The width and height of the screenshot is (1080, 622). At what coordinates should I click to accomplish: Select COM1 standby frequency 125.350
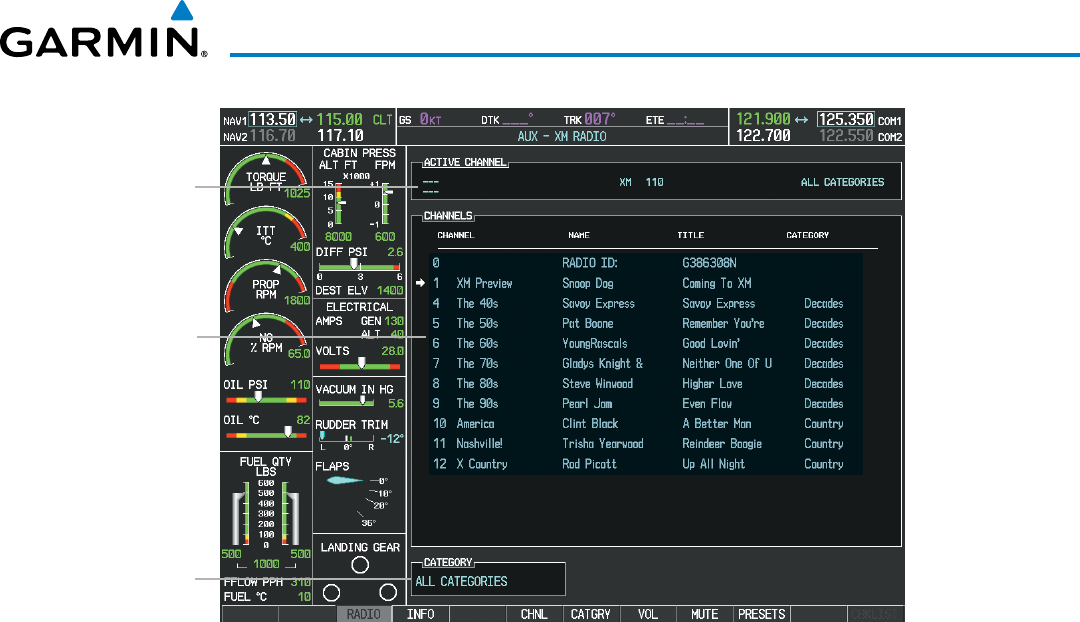[846, 119]
